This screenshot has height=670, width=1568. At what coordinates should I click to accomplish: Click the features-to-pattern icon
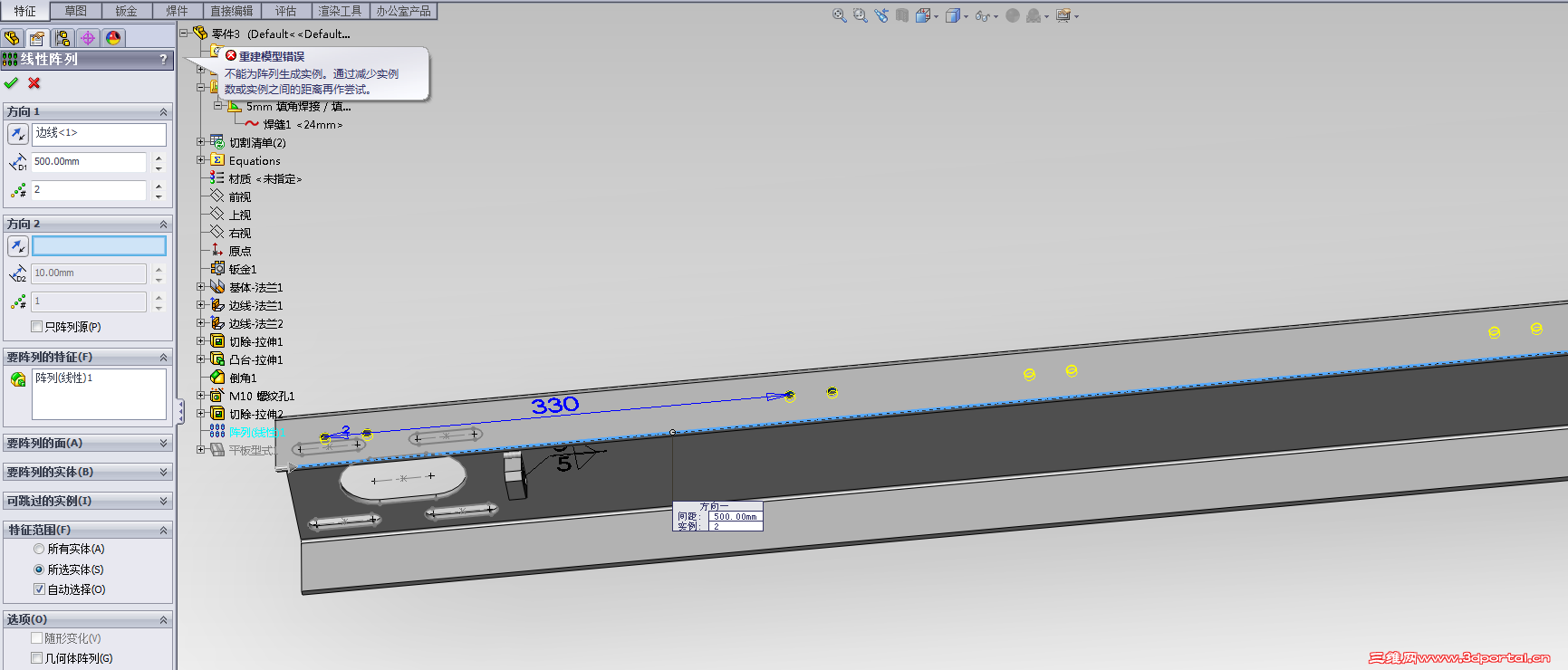pyautogui.click(x=18, y=379)
